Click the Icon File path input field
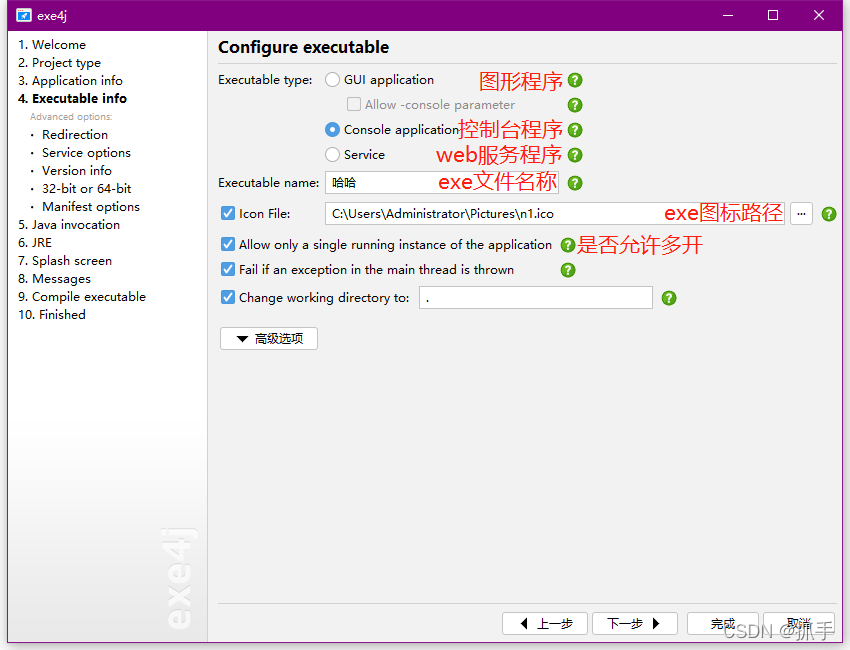Viewport: 850px width, 650px height. pyautogui.click(x=555, y=214)
